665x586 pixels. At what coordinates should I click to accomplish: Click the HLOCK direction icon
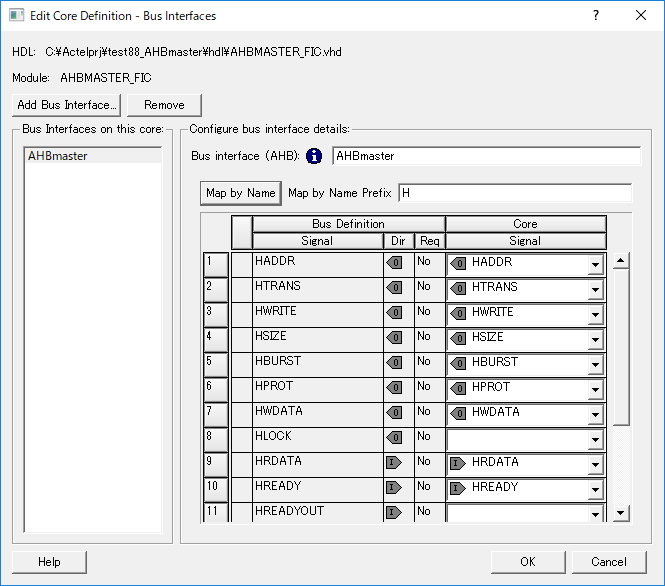coord(394,437)
